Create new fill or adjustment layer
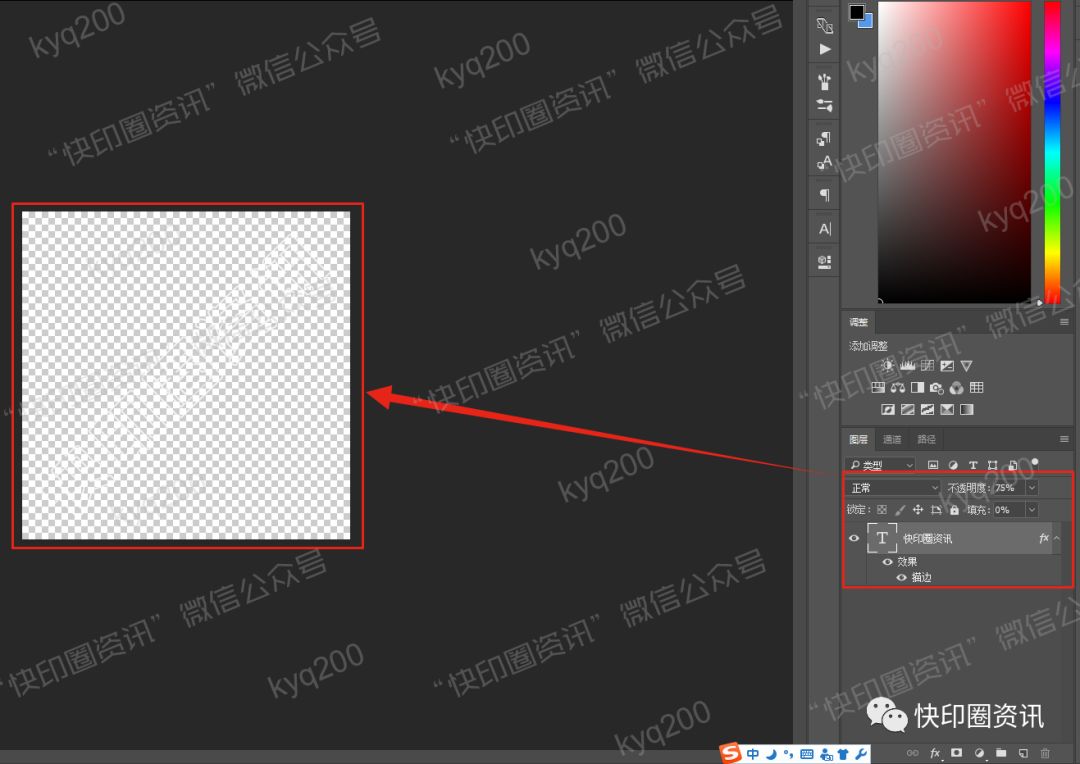This screenshot has height=764, width=1080. pos(979,753)
